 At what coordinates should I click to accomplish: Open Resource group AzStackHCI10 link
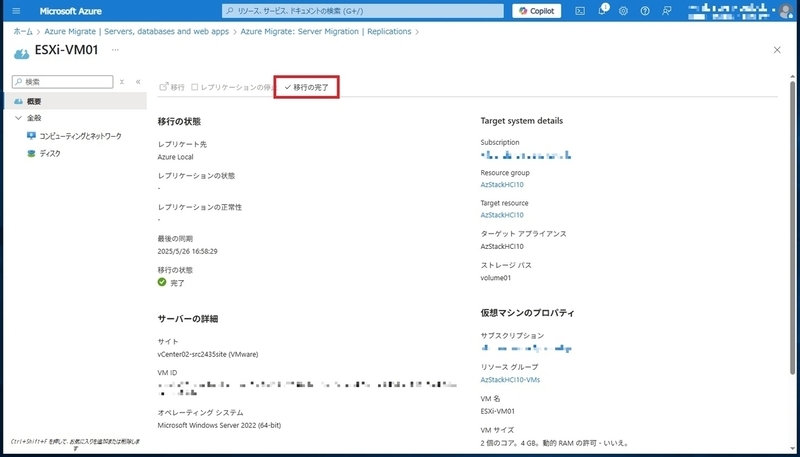click(x=502, y=185)
